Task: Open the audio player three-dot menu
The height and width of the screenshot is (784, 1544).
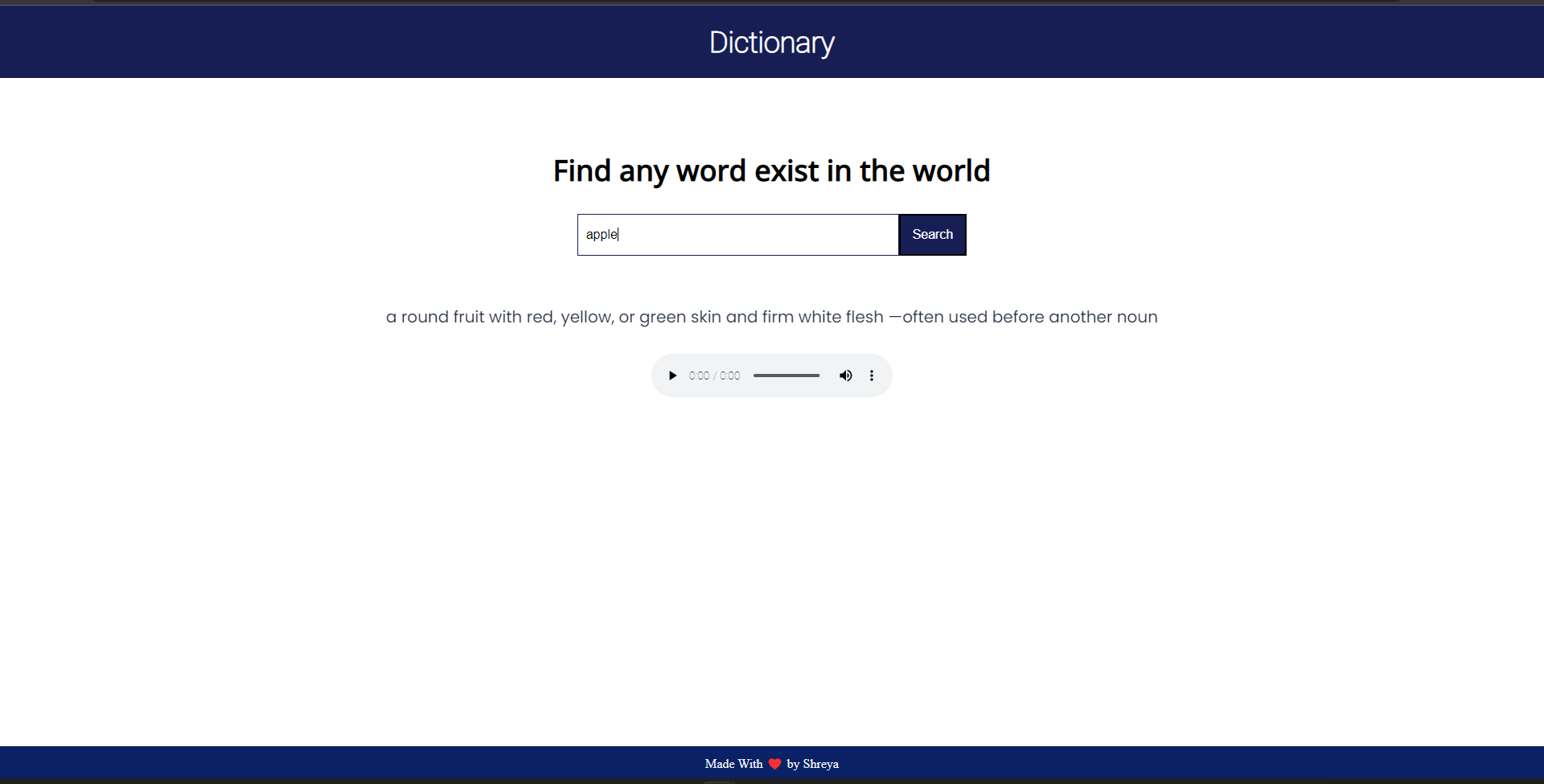Action: click(x=872, y=376)
